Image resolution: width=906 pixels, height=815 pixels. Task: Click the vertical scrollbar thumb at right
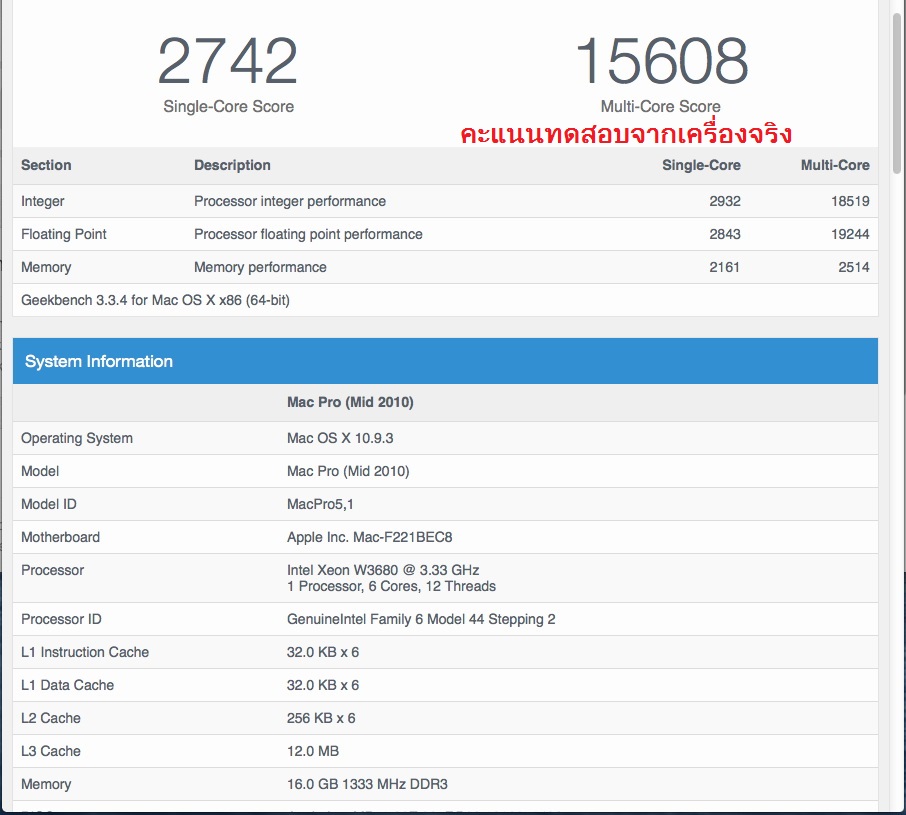(897, 92)
